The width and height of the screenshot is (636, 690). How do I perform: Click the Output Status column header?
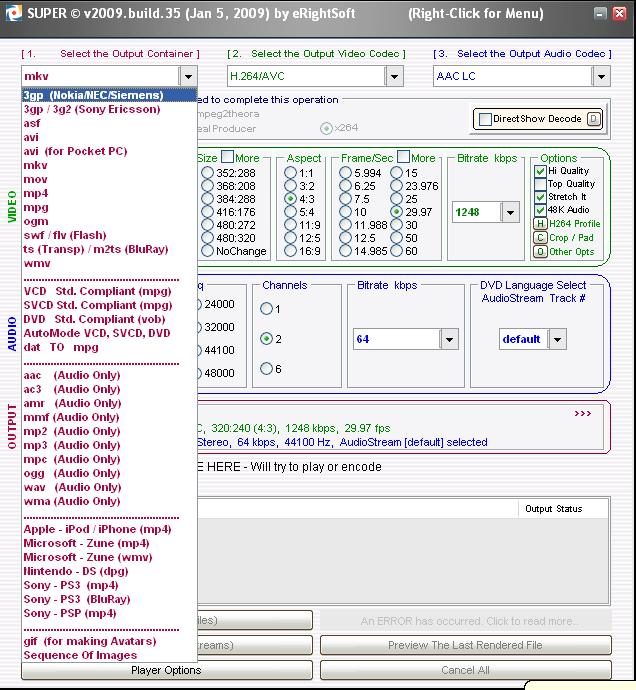563,509
